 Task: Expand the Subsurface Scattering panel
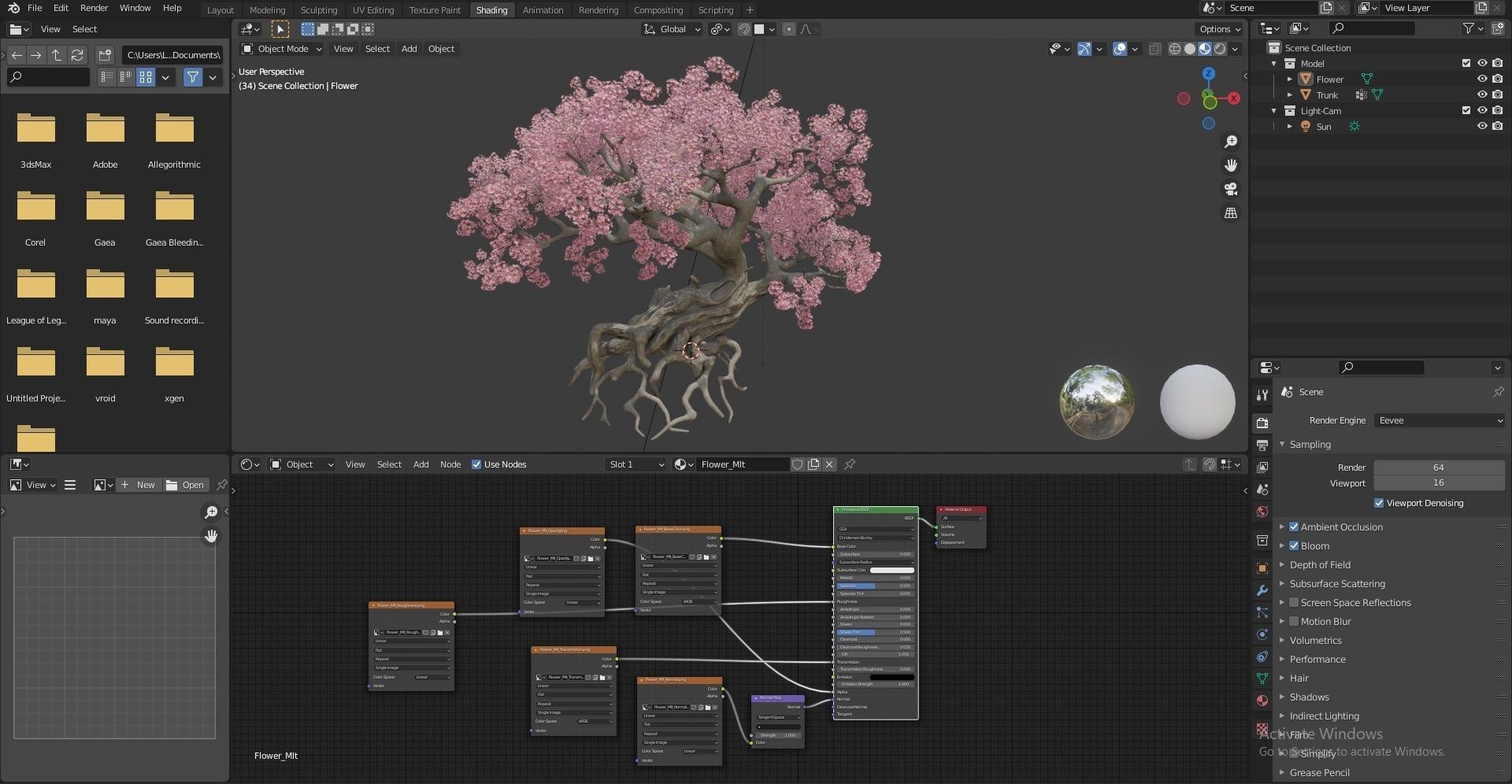click(1337, 584)
